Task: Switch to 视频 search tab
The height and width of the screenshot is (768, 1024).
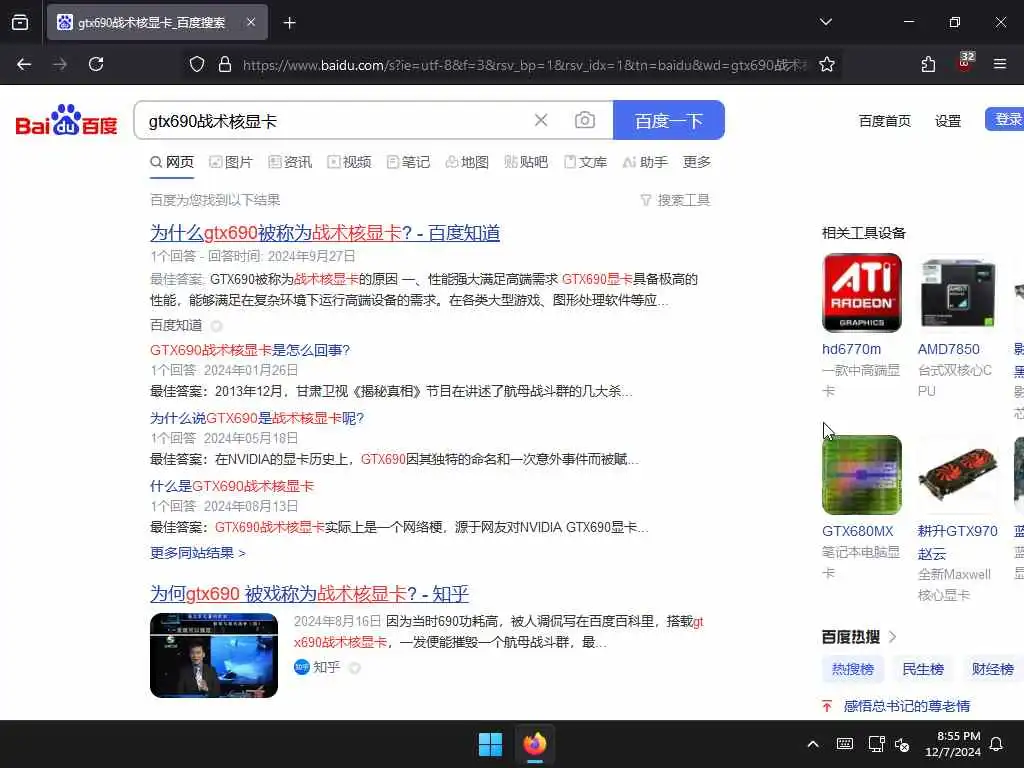Action: [x=349, y=162]
